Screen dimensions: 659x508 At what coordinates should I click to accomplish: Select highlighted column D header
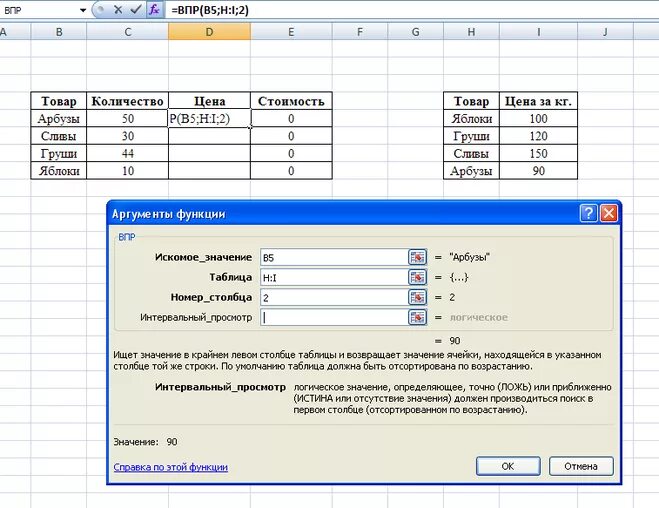[x=209, y=32]
